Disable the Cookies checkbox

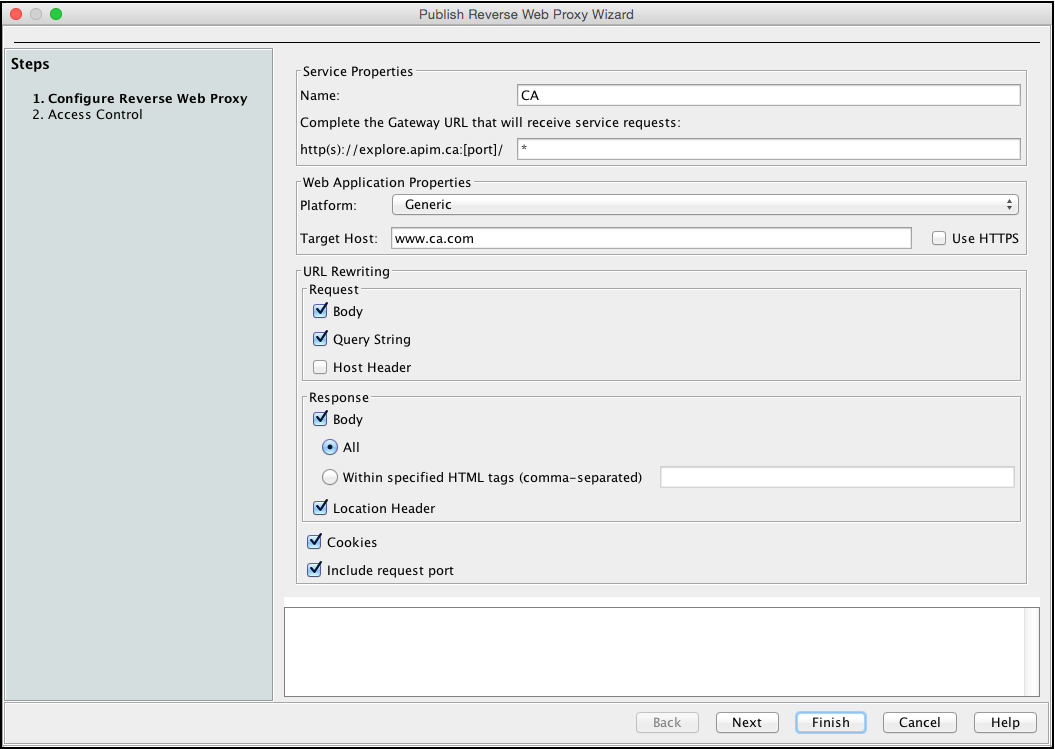click(314, 542)
